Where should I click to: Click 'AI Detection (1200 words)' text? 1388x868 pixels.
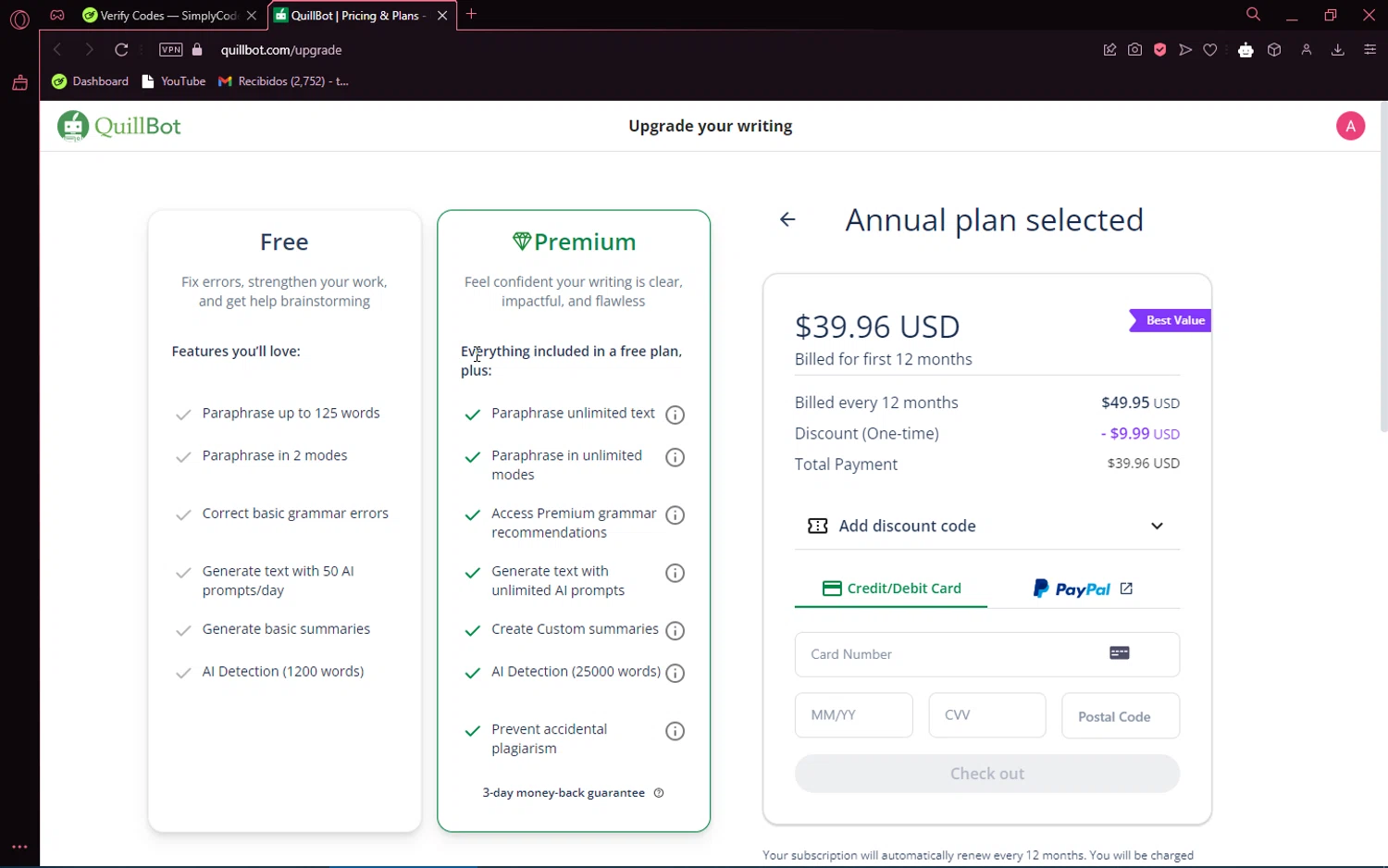click(x=283, y=671)
